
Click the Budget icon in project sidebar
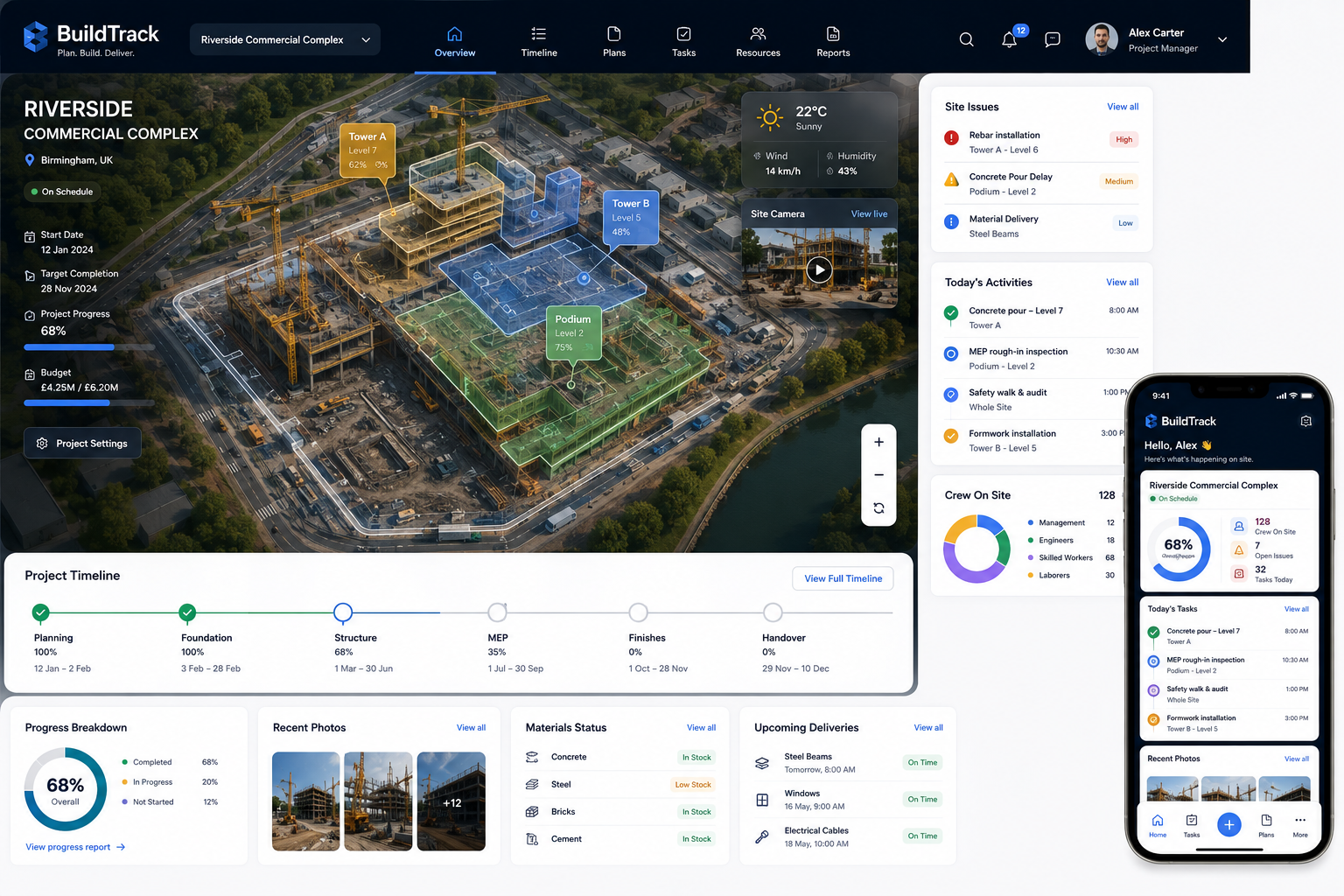(x=30, y=374)
